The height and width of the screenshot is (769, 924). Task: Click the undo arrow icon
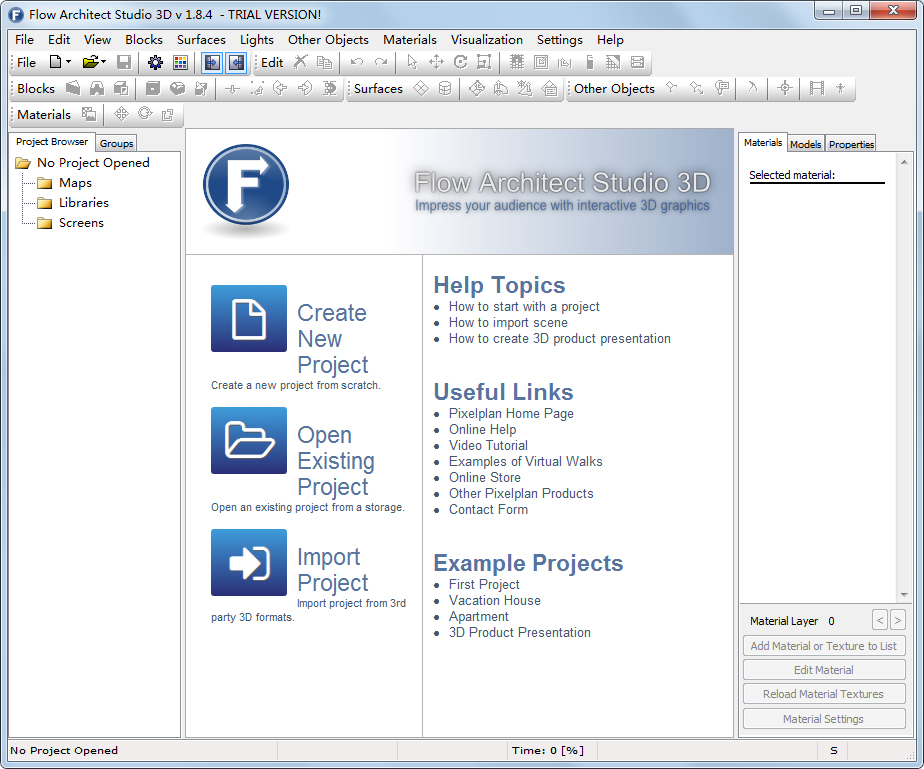pos(357,62)
